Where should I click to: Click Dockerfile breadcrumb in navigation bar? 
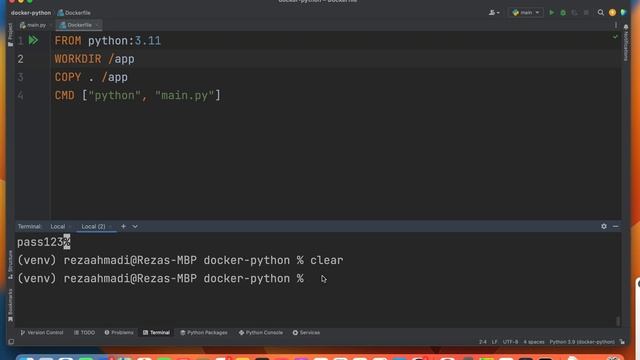[x=74, y=13]
